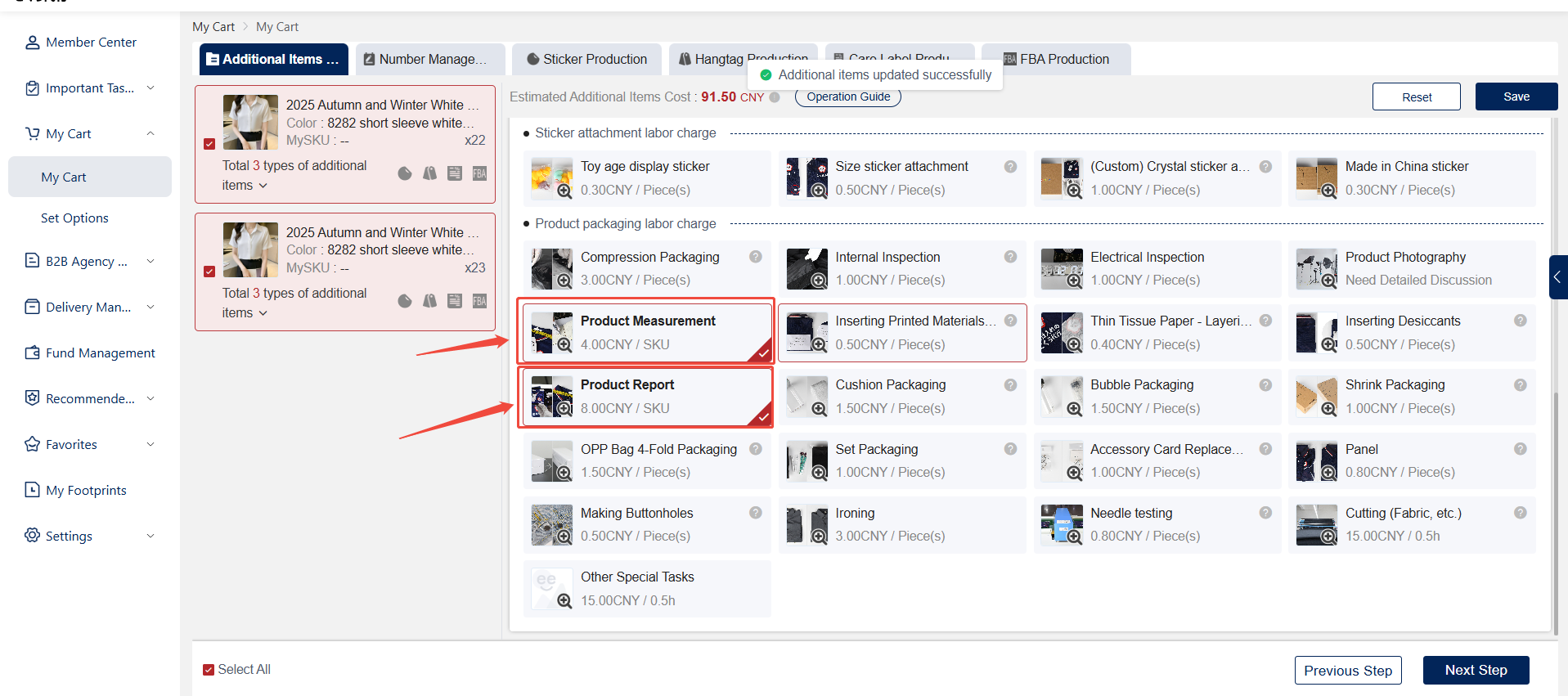This screenshot has width=1568, height=696.
Task: Switch to Additional Items tab
Action: [274, 59]
